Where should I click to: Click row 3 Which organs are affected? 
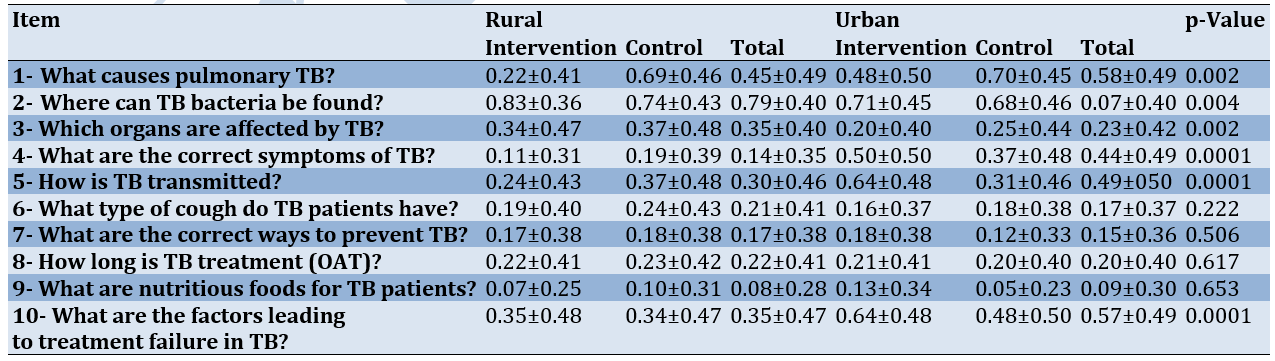[x=640, y=129]
